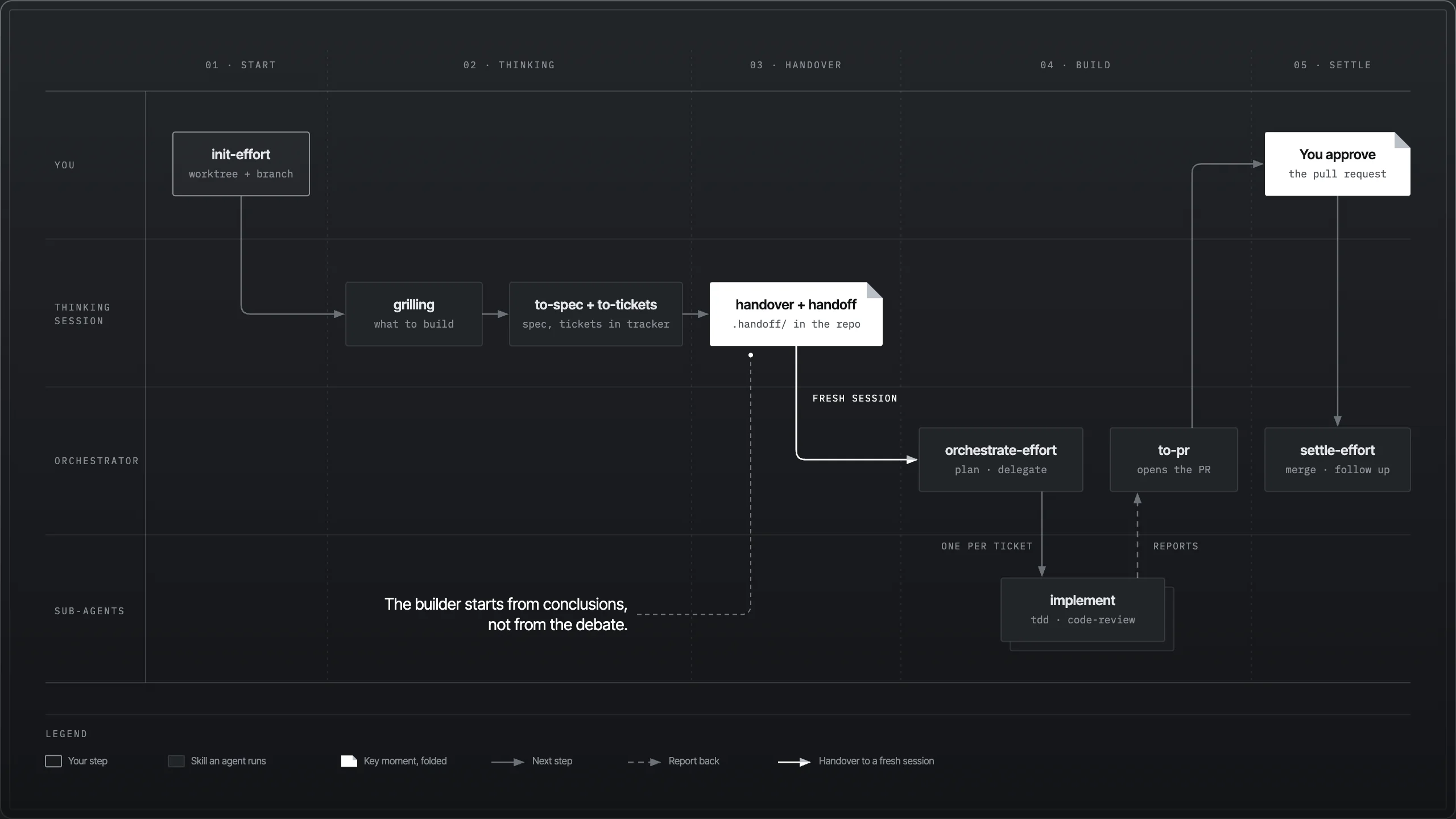Click the '01 · START' column header

pyautogui.click(x=241, y=65)
